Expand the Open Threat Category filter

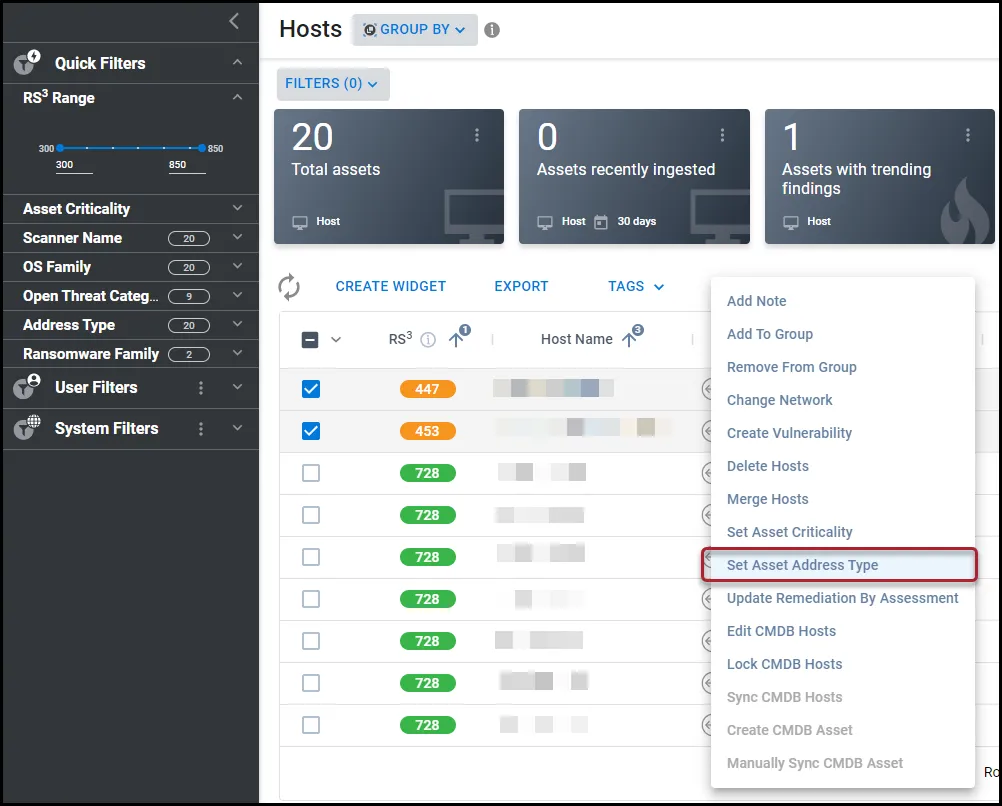[x=237, y=295]
